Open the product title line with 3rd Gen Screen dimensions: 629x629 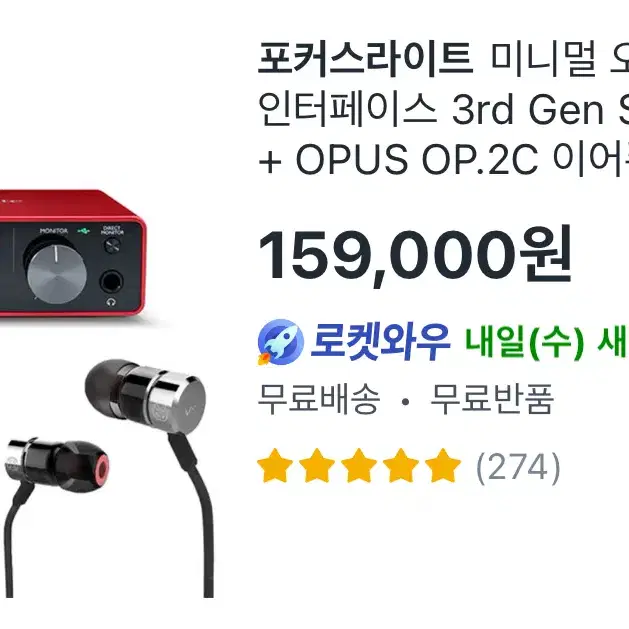pos(443,109)
